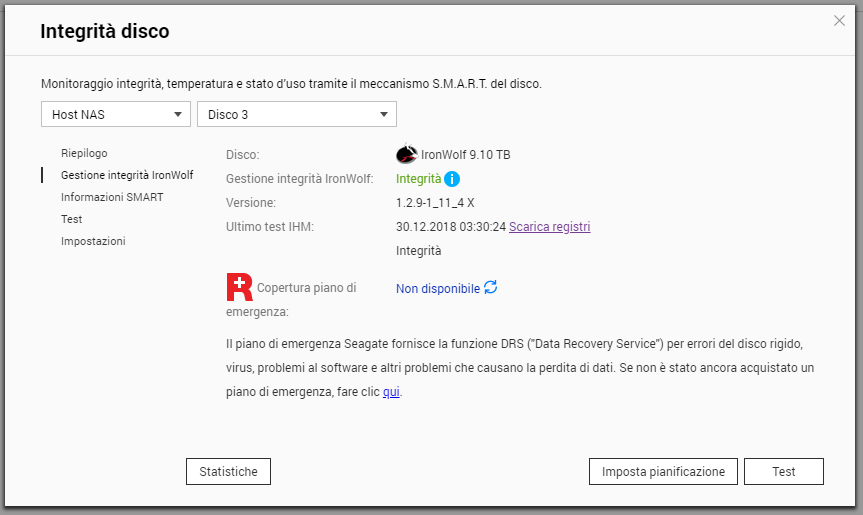Open the Host NAS dropdown

tap(116, 115)
